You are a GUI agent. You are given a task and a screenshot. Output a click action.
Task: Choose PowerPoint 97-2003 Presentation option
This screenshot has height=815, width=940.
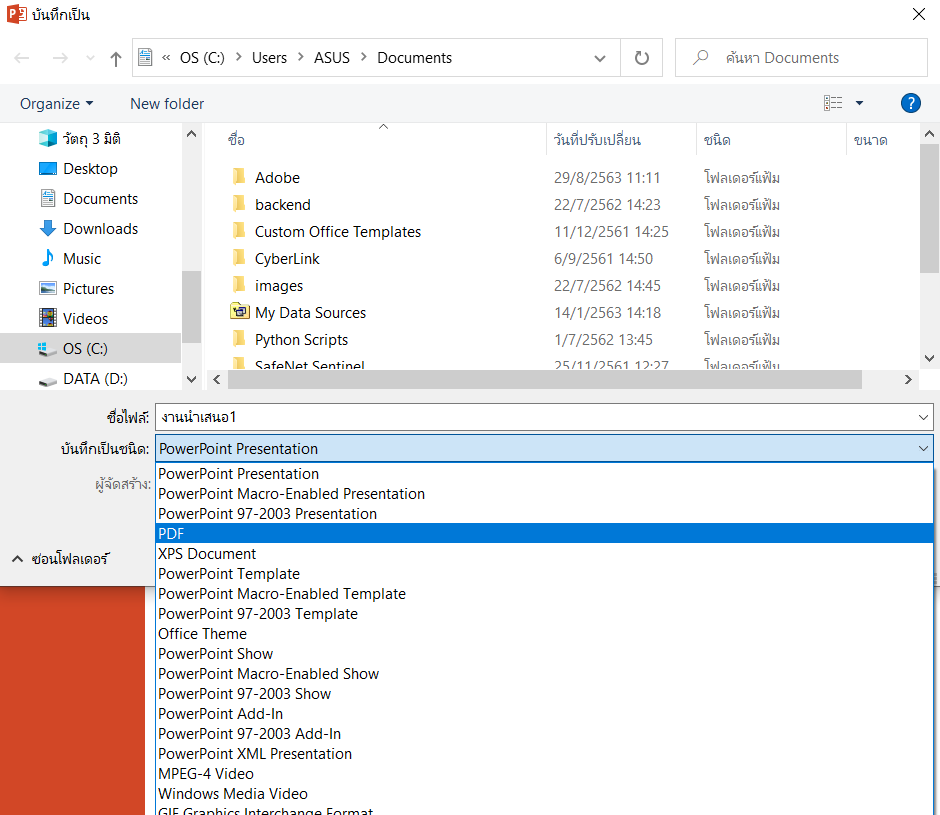tap(544, 514)
